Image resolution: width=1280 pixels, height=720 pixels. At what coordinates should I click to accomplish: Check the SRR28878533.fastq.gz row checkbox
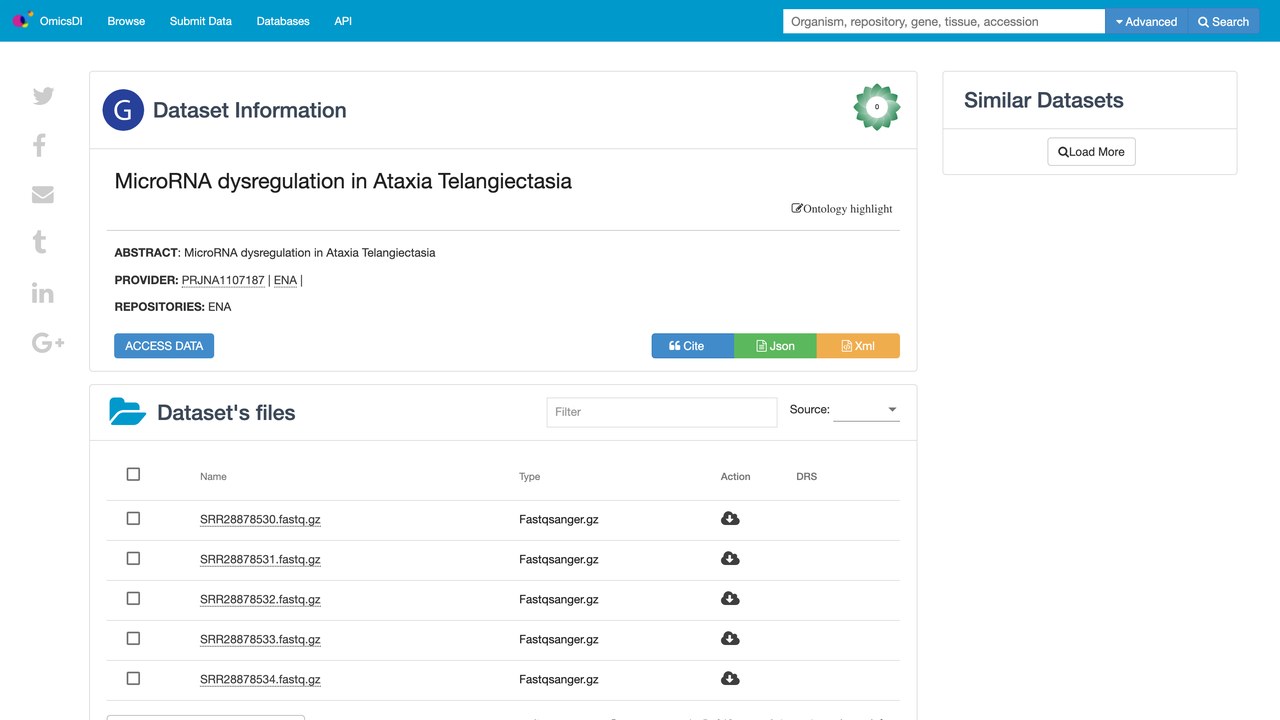click(x=133, y=638)
